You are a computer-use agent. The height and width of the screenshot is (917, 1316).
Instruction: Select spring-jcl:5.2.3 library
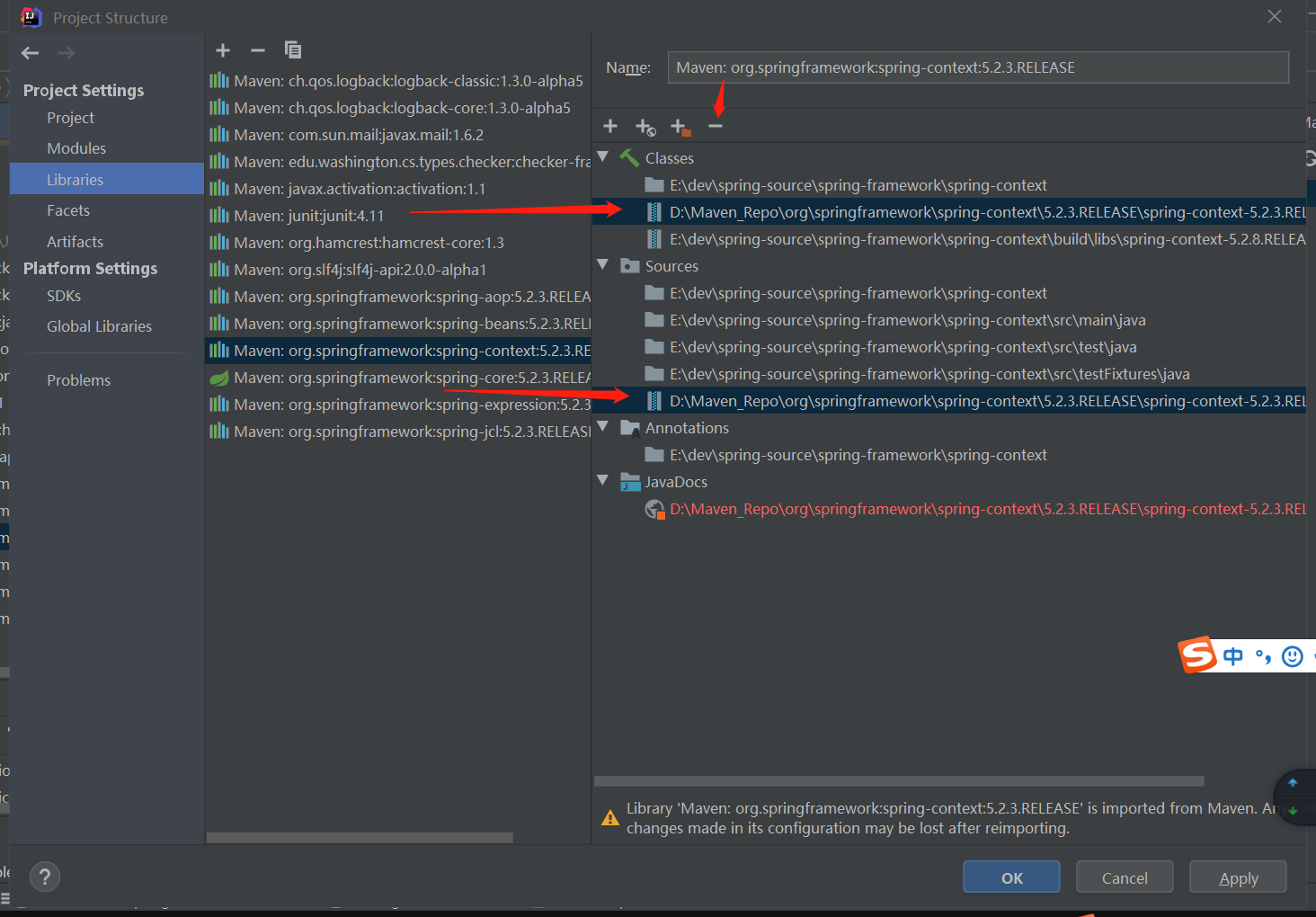(398, 432)
